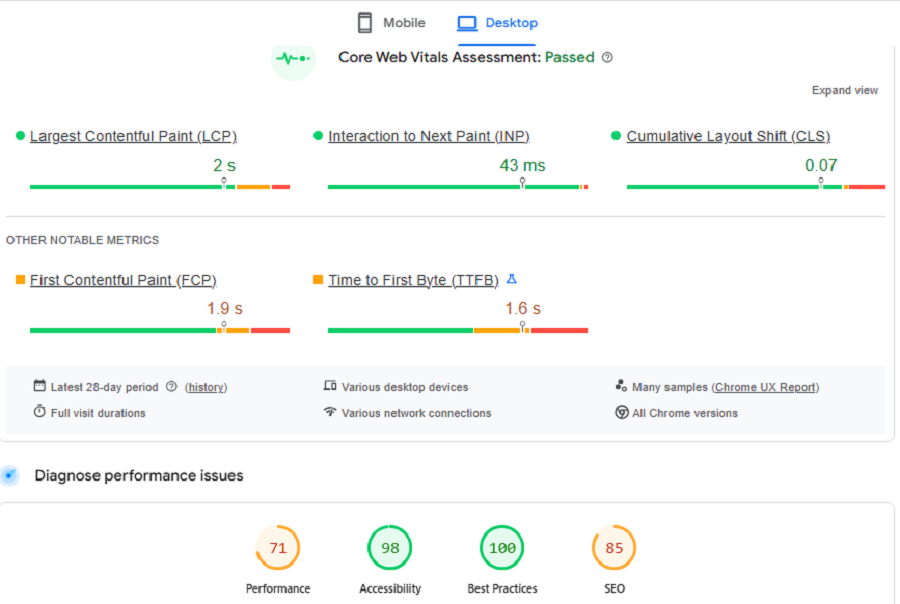900x604 pixels.
Task: Click the experimental flask icon beside TTFB
Action: 512,280
